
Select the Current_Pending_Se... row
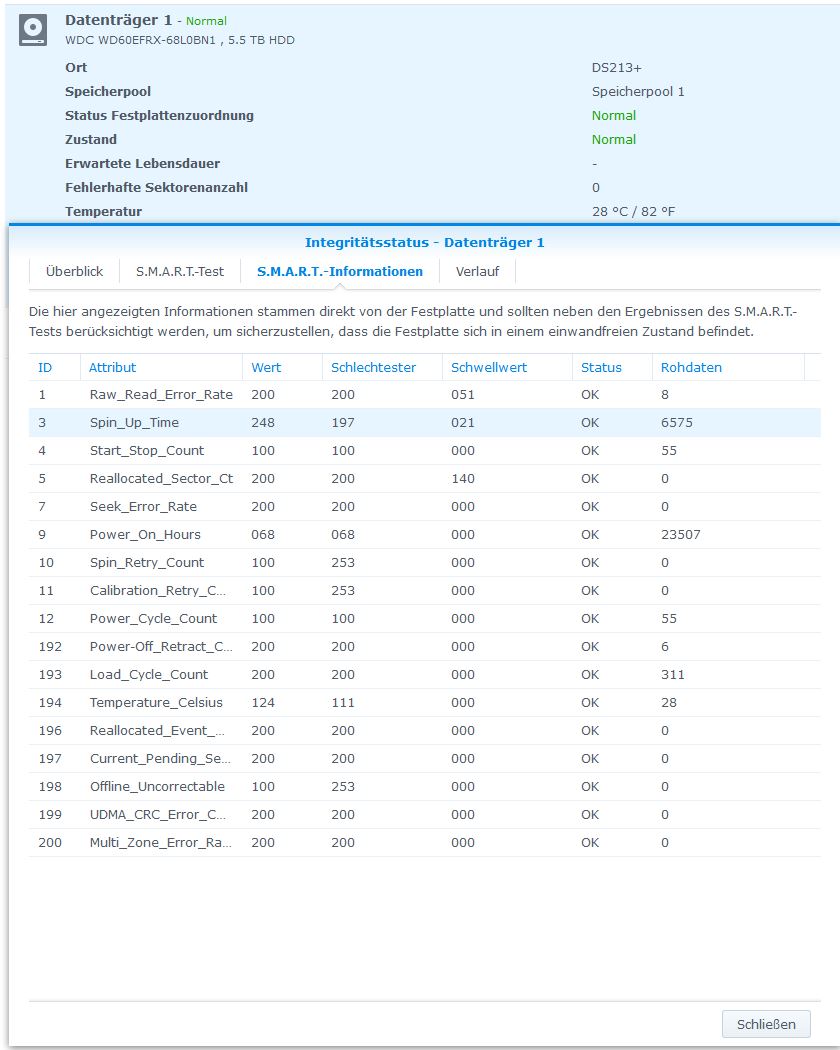coord(425,759)
